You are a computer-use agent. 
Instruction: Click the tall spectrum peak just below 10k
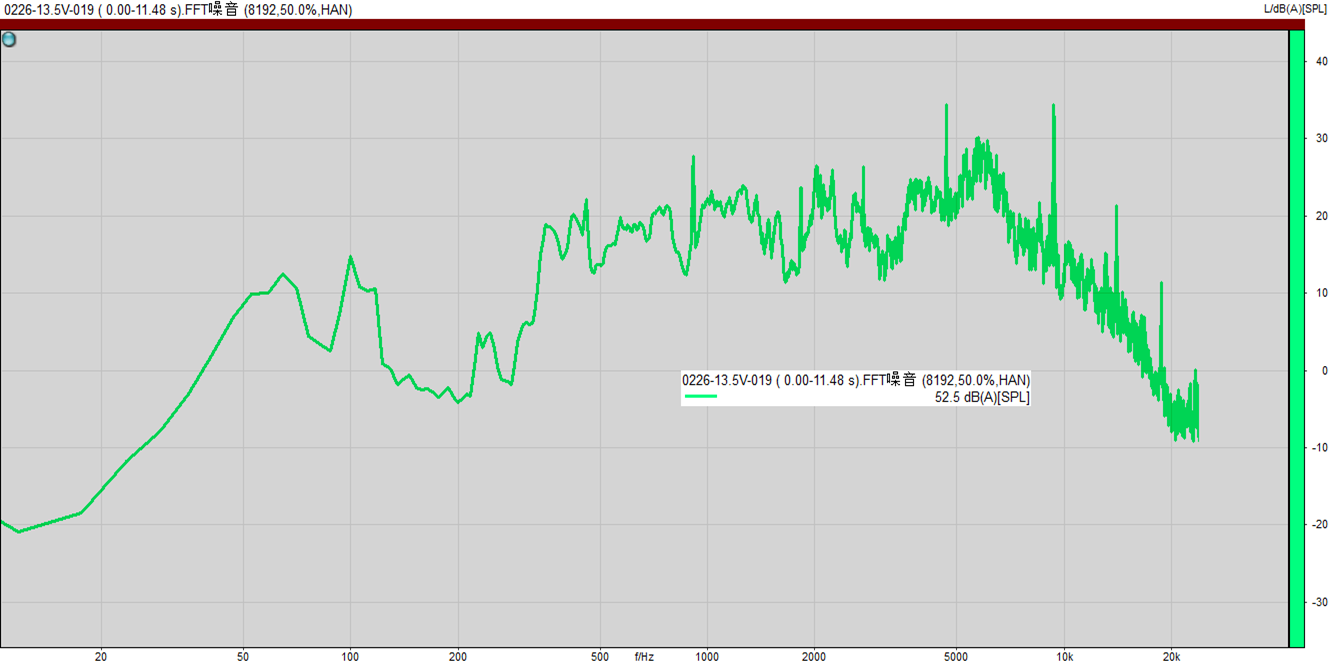click(1053, 106)
